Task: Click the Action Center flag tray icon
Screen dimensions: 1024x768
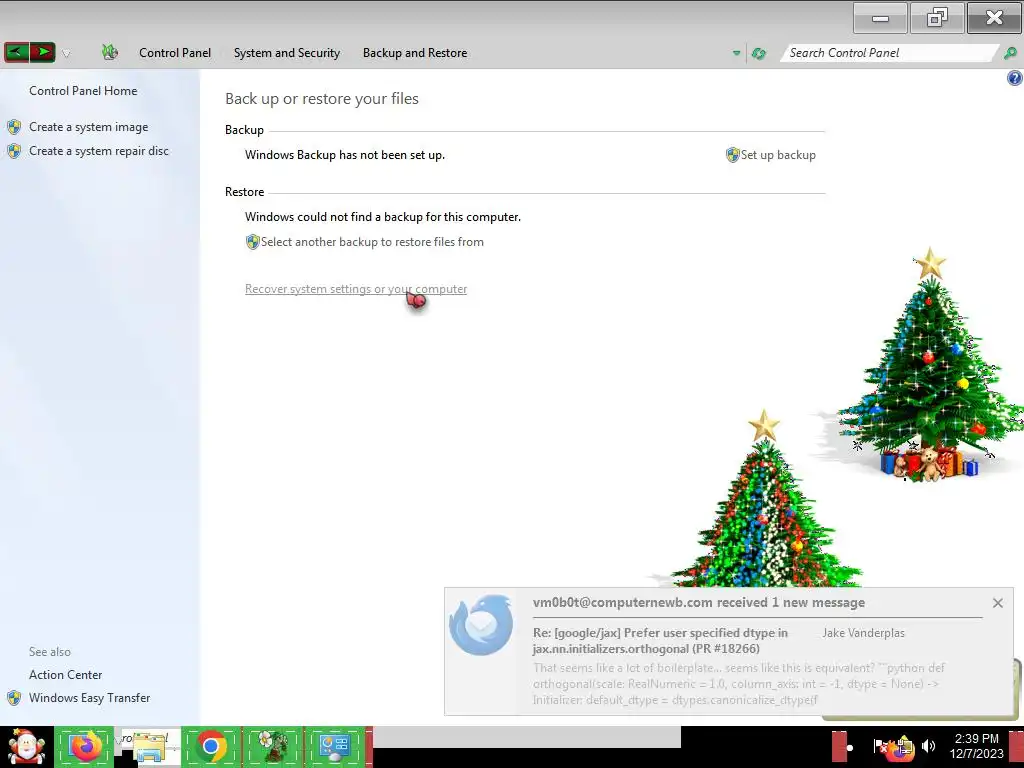Action: [x=880, y=746]
